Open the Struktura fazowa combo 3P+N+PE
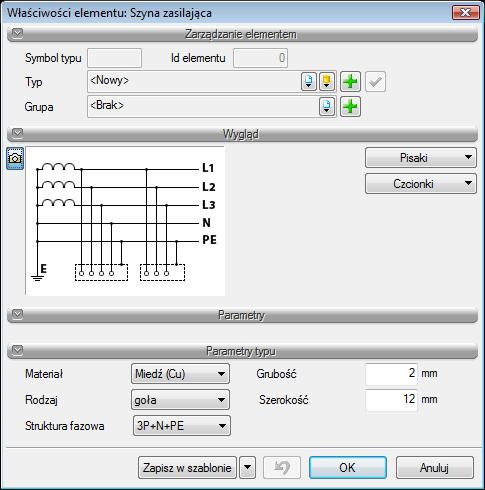This screenshot has width=485, height=490. 182,426
